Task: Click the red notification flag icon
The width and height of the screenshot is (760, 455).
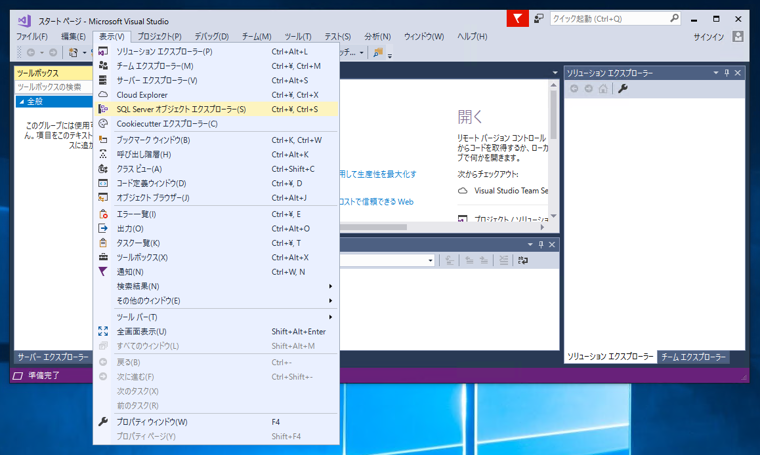Action: tap(518, 19)
